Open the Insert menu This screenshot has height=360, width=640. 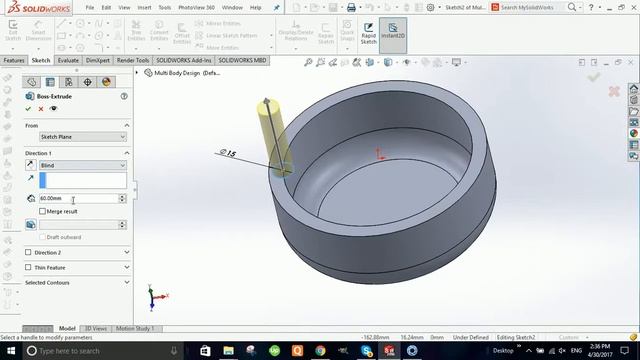144,7
